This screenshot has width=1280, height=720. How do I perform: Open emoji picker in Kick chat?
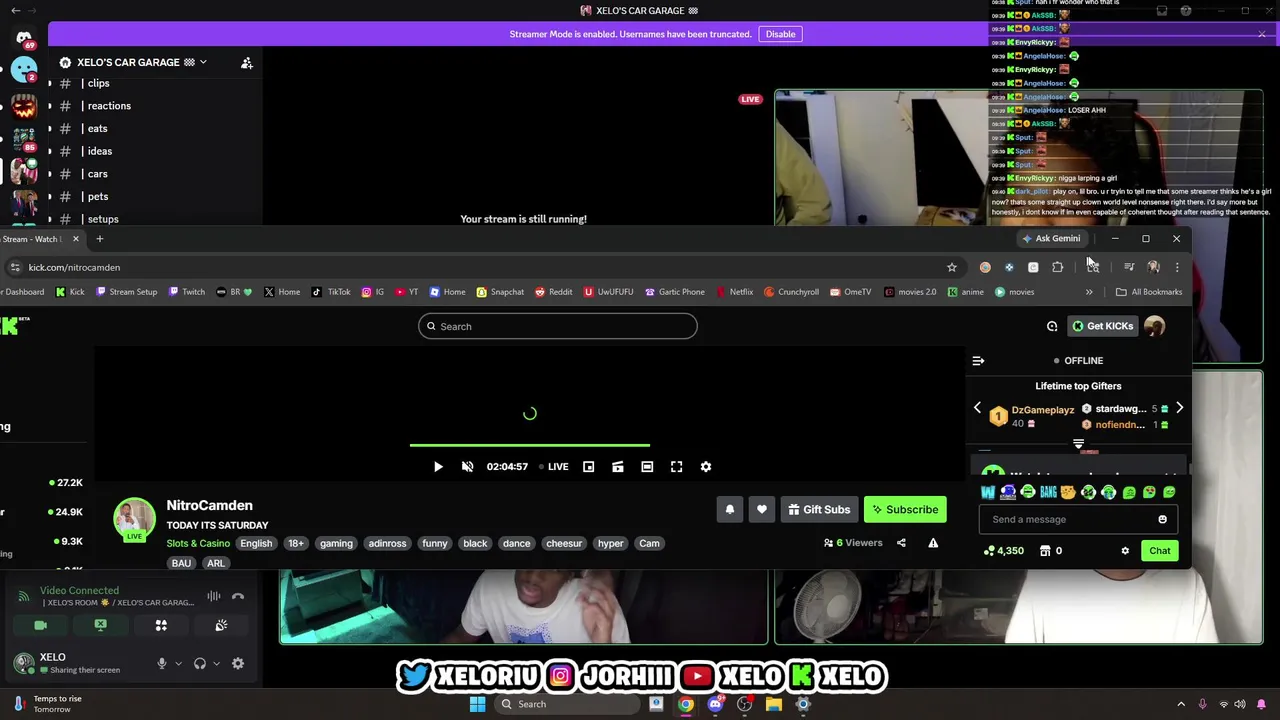coord(1162,519)
